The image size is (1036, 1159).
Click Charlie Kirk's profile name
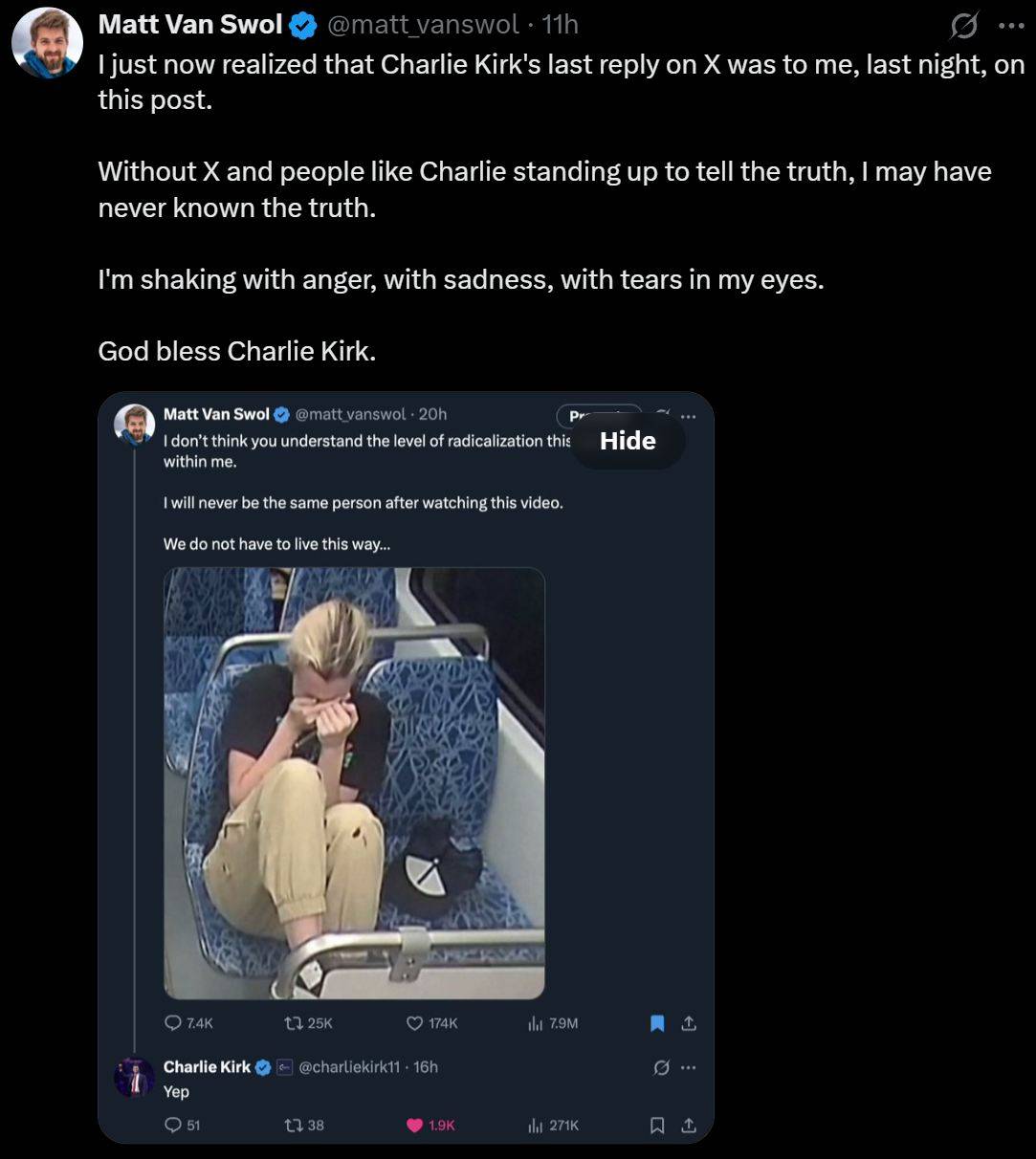tap(207, 1067)
